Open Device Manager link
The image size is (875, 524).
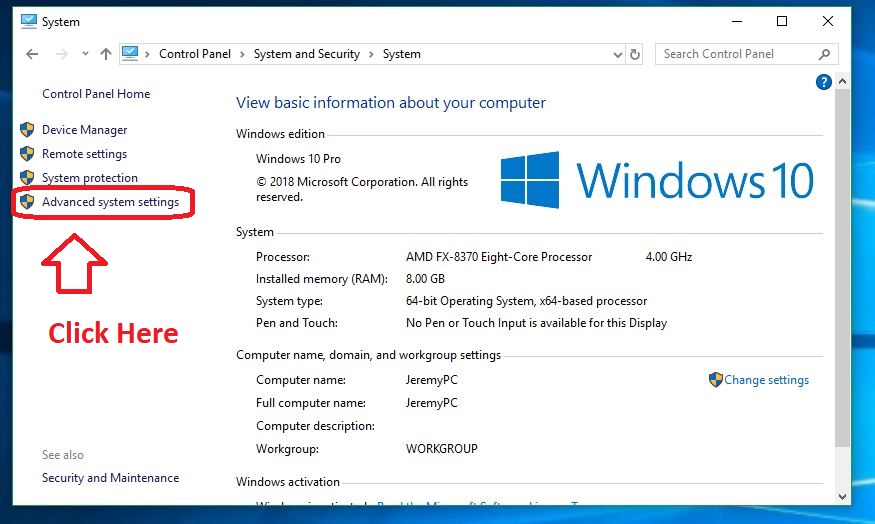84,130
